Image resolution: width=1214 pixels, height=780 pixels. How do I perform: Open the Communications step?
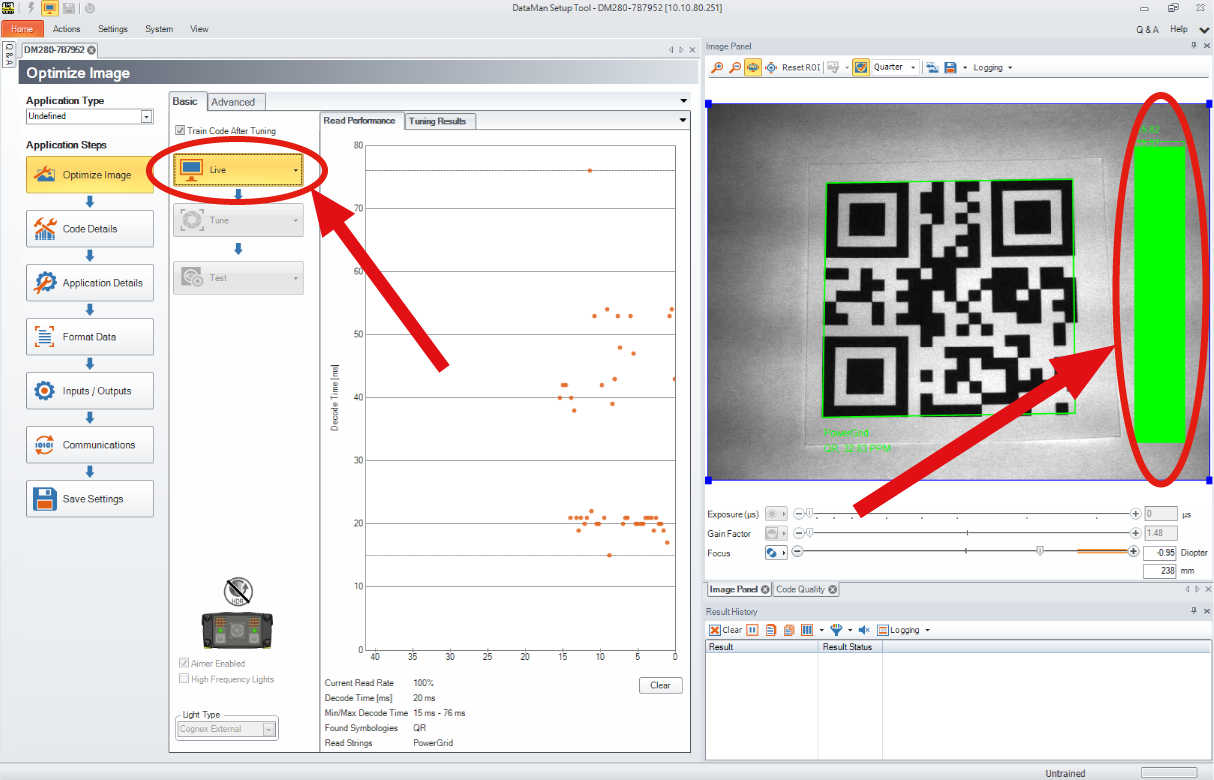[90, 445]
